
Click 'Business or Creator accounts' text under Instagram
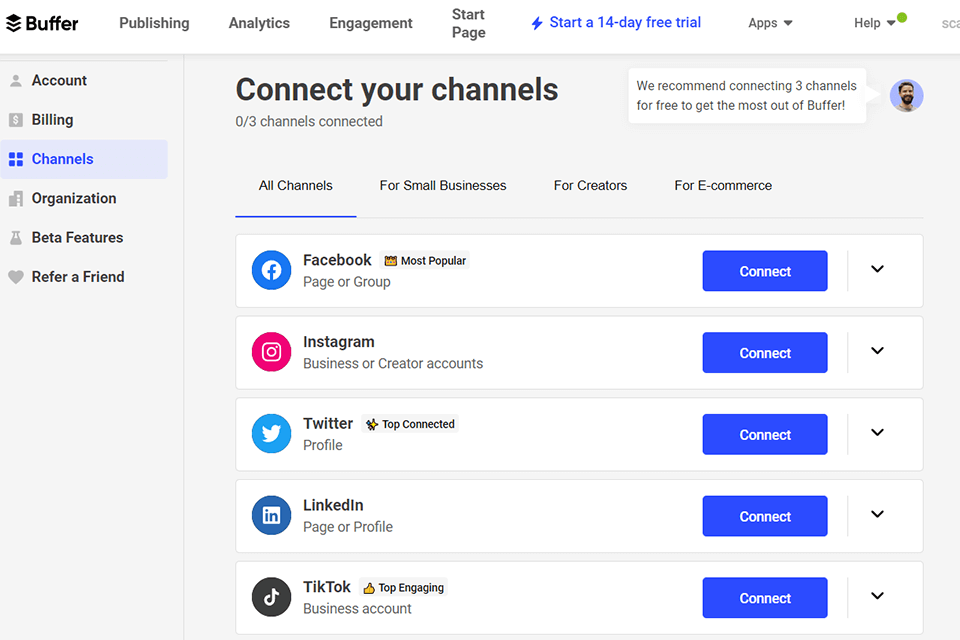tap(393, 364)
